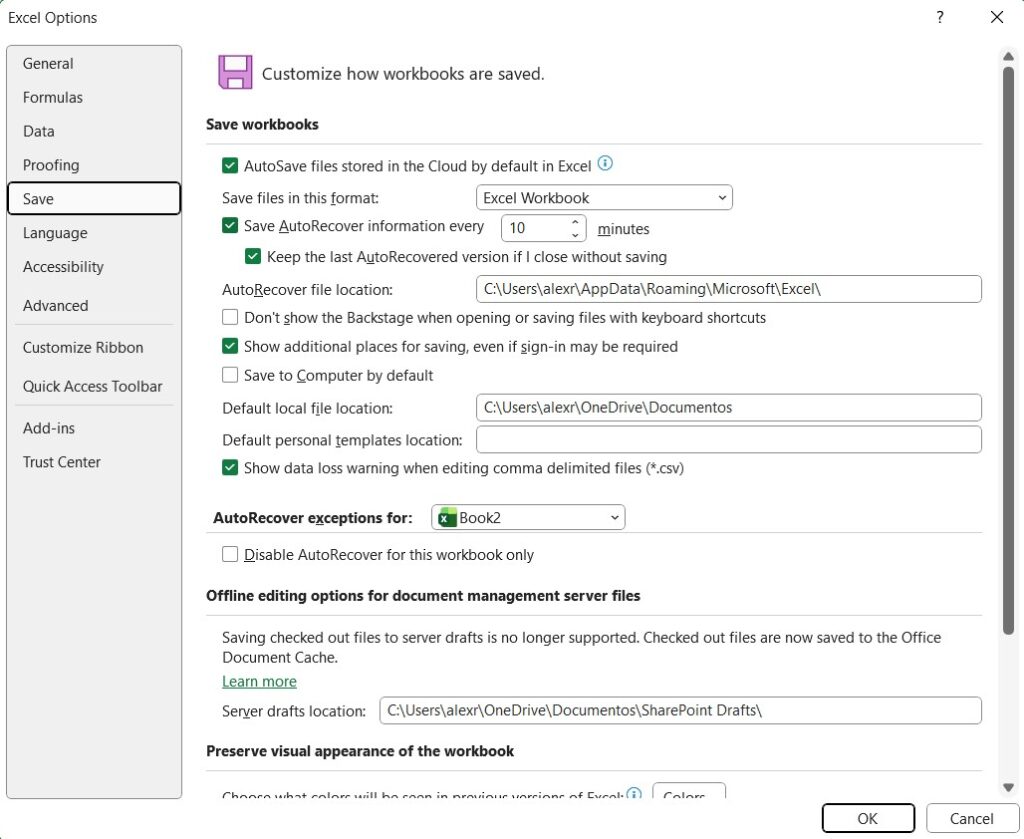Viewport: 1024px width, 839px height.
Task: Uncheck keeping the last AutoRecovered version
Action: coord(253,256)
